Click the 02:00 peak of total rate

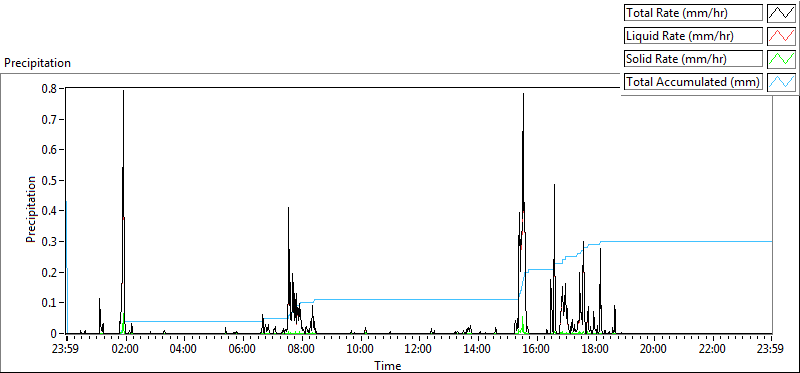tap(123, 91)
